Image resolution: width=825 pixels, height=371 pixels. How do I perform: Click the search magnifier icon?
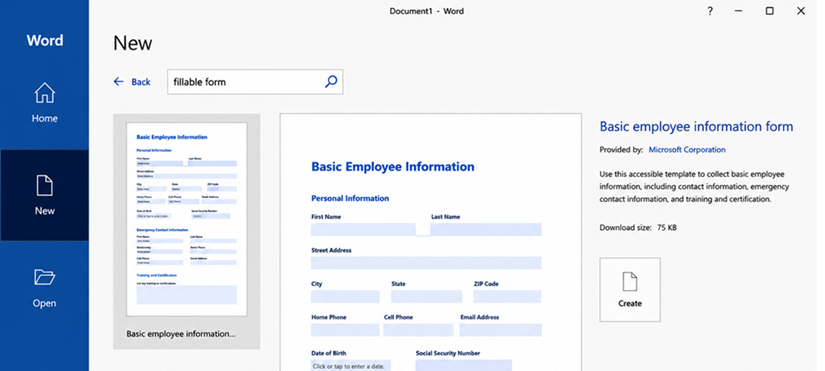pyautogui.click(x=331, y=82)
